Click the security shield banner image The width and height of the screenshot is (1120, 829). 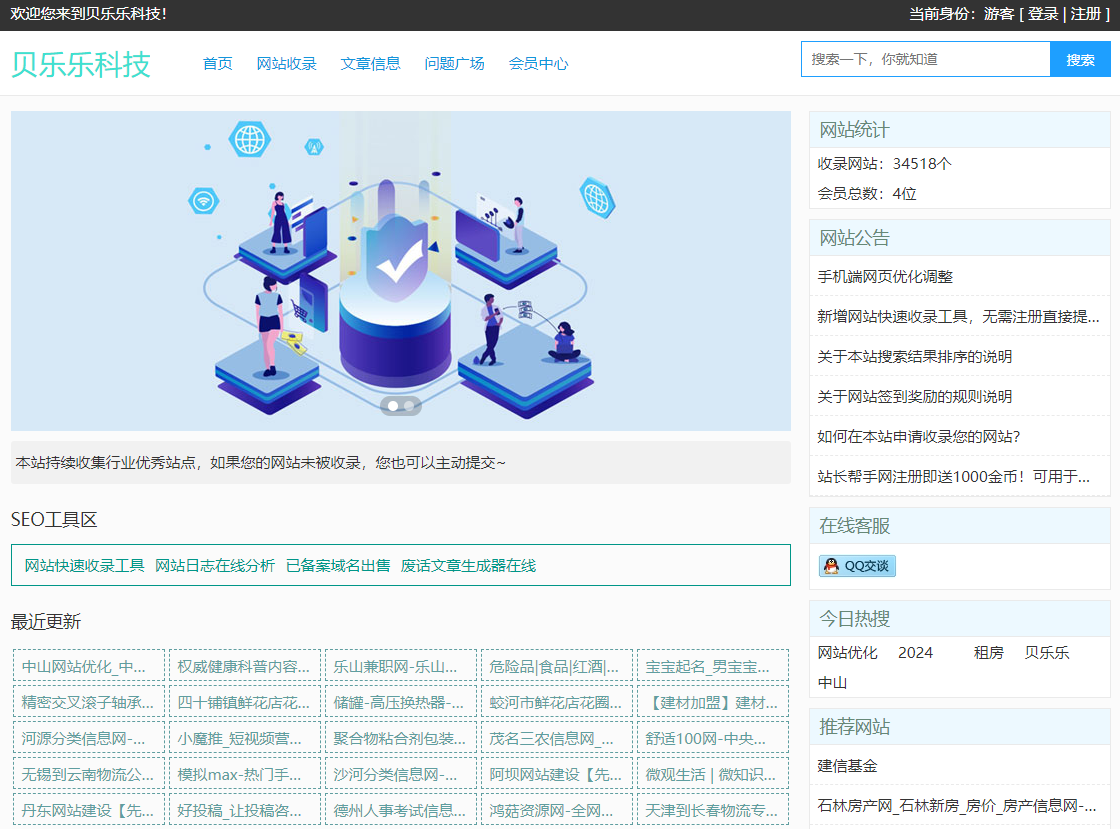pyautogui.click(x=401, y=271)
